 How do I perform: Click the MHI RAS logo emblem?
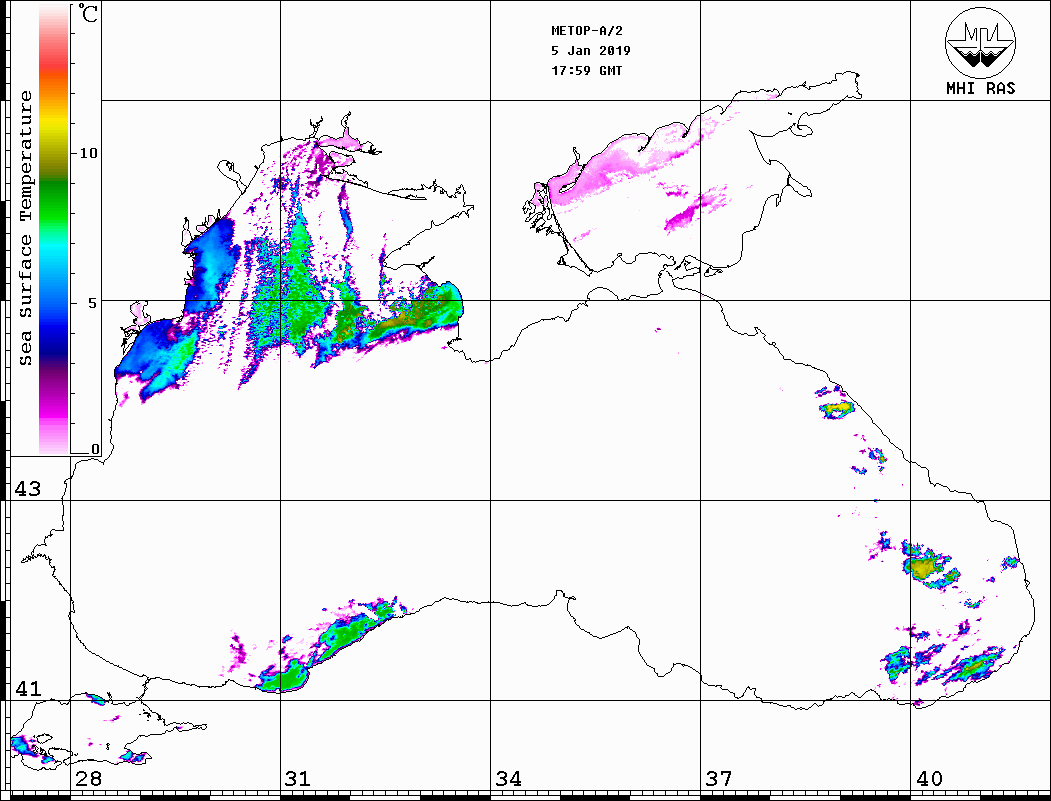click(x=980, y=42)
